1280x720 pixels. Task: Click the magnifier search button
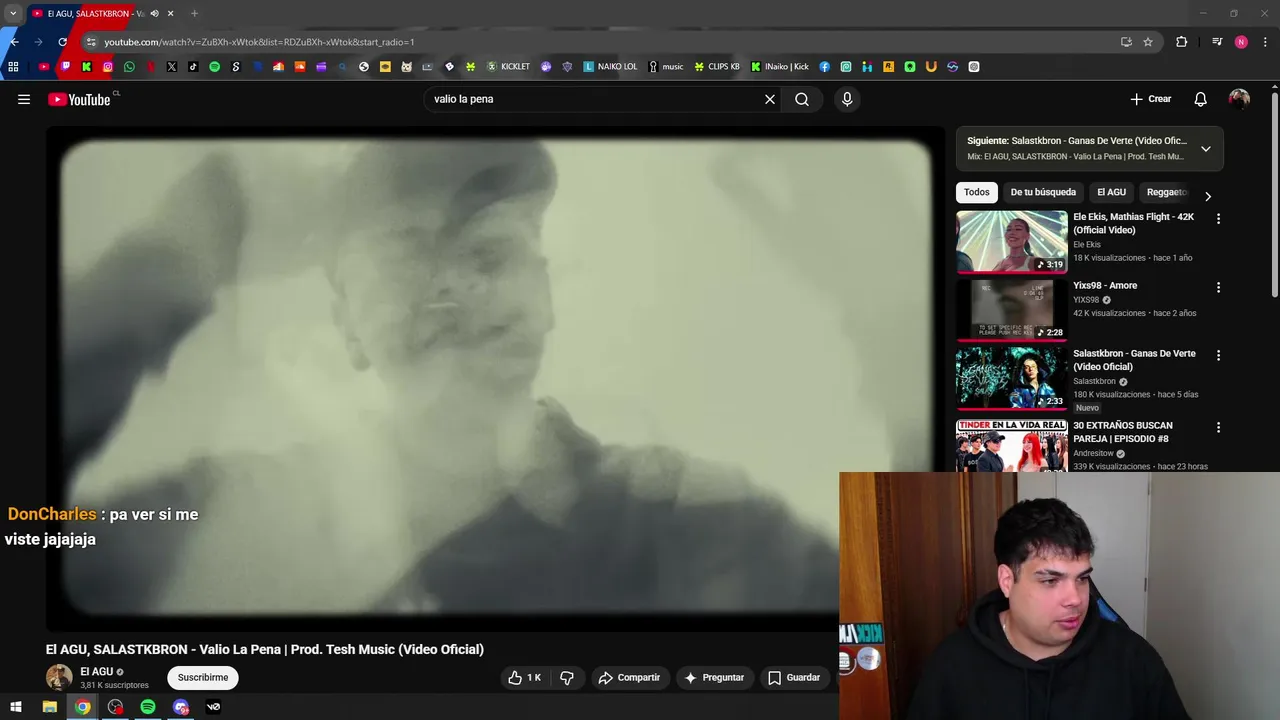pos(802,99)
